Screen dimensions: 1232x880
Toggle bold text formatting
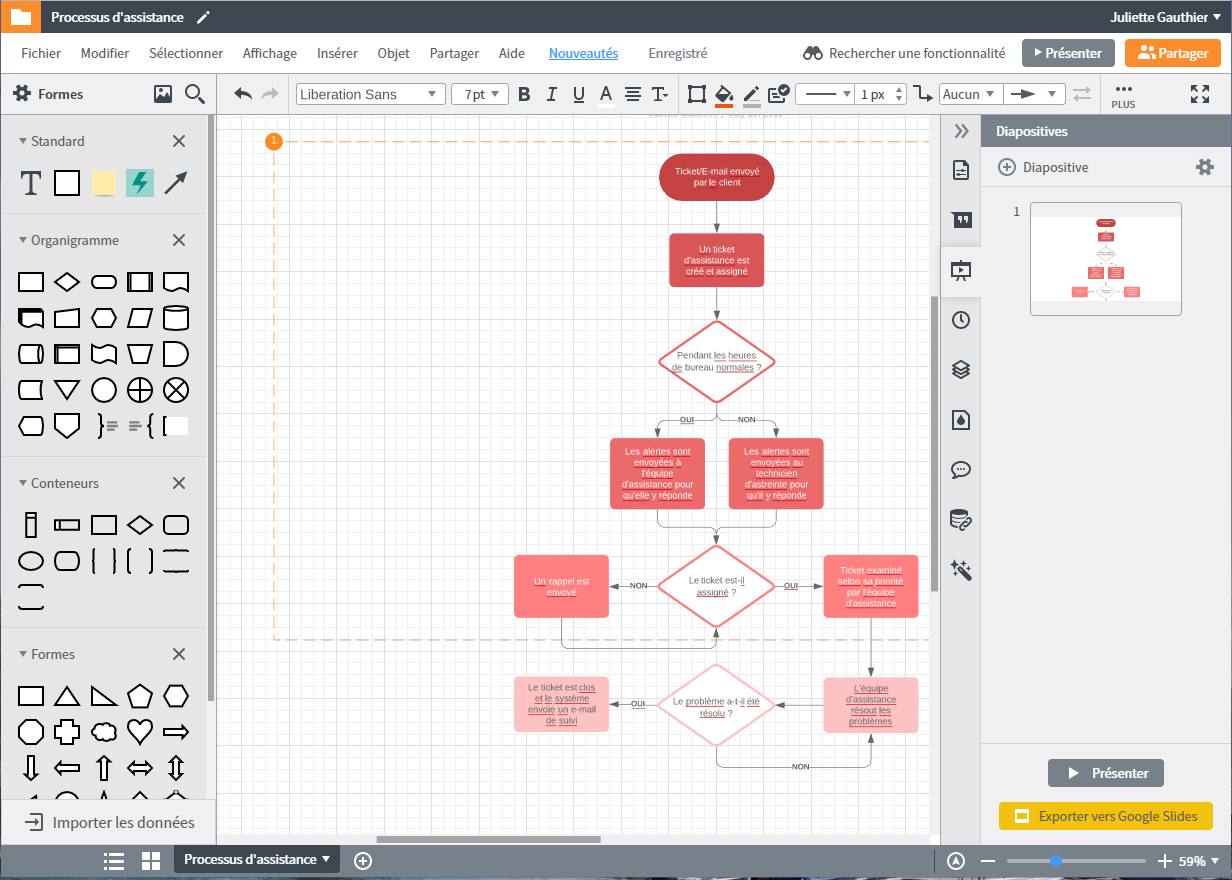pyautogui.click(x=524, y=93)
